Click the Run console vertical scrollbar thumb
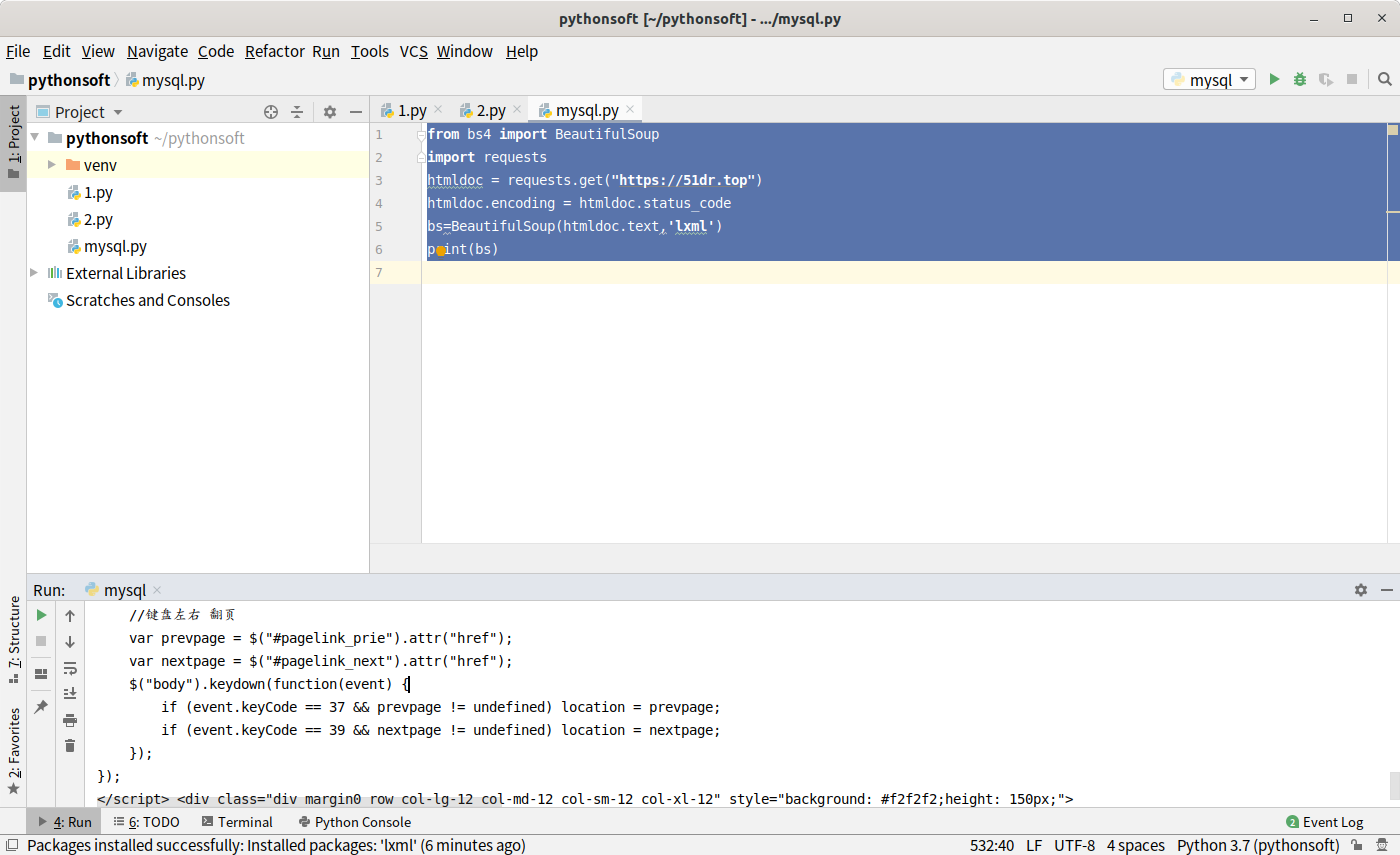This screenshot has height=855, width=1400. pyautogui.click(x=1394, y=786)
